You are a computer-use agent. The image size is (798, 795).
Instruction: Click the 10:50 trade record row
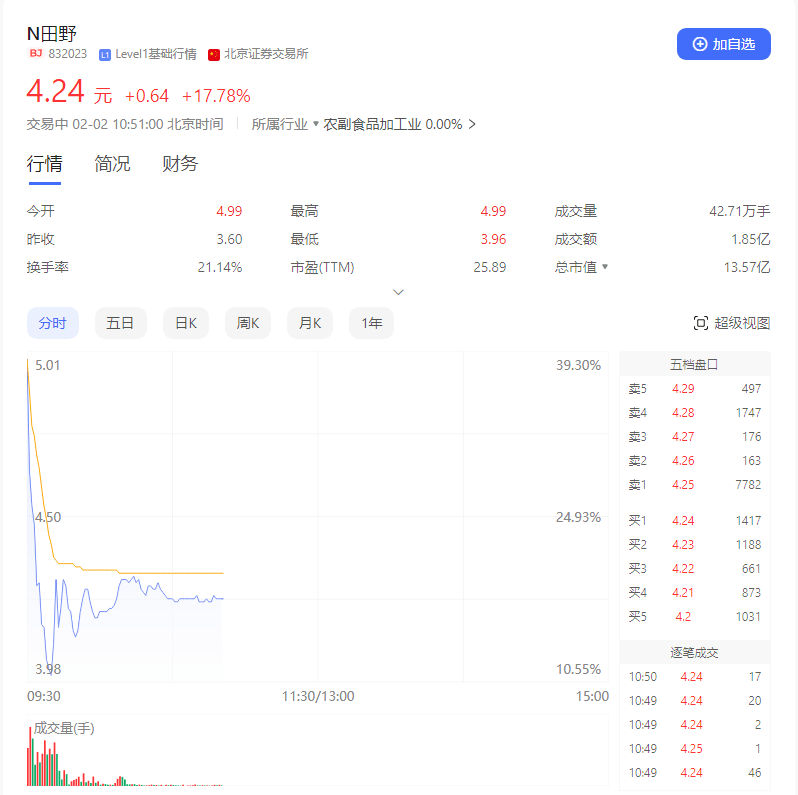click(x=695, y=677)
